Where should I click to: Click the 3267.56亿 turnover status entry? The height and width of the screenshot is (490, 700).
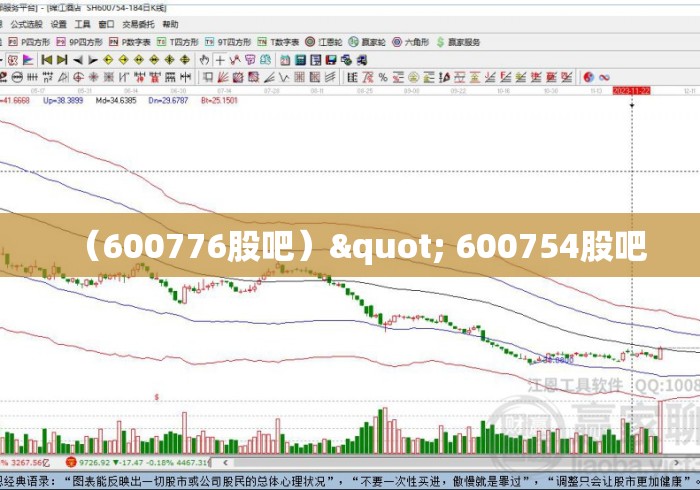coord(30,463)
